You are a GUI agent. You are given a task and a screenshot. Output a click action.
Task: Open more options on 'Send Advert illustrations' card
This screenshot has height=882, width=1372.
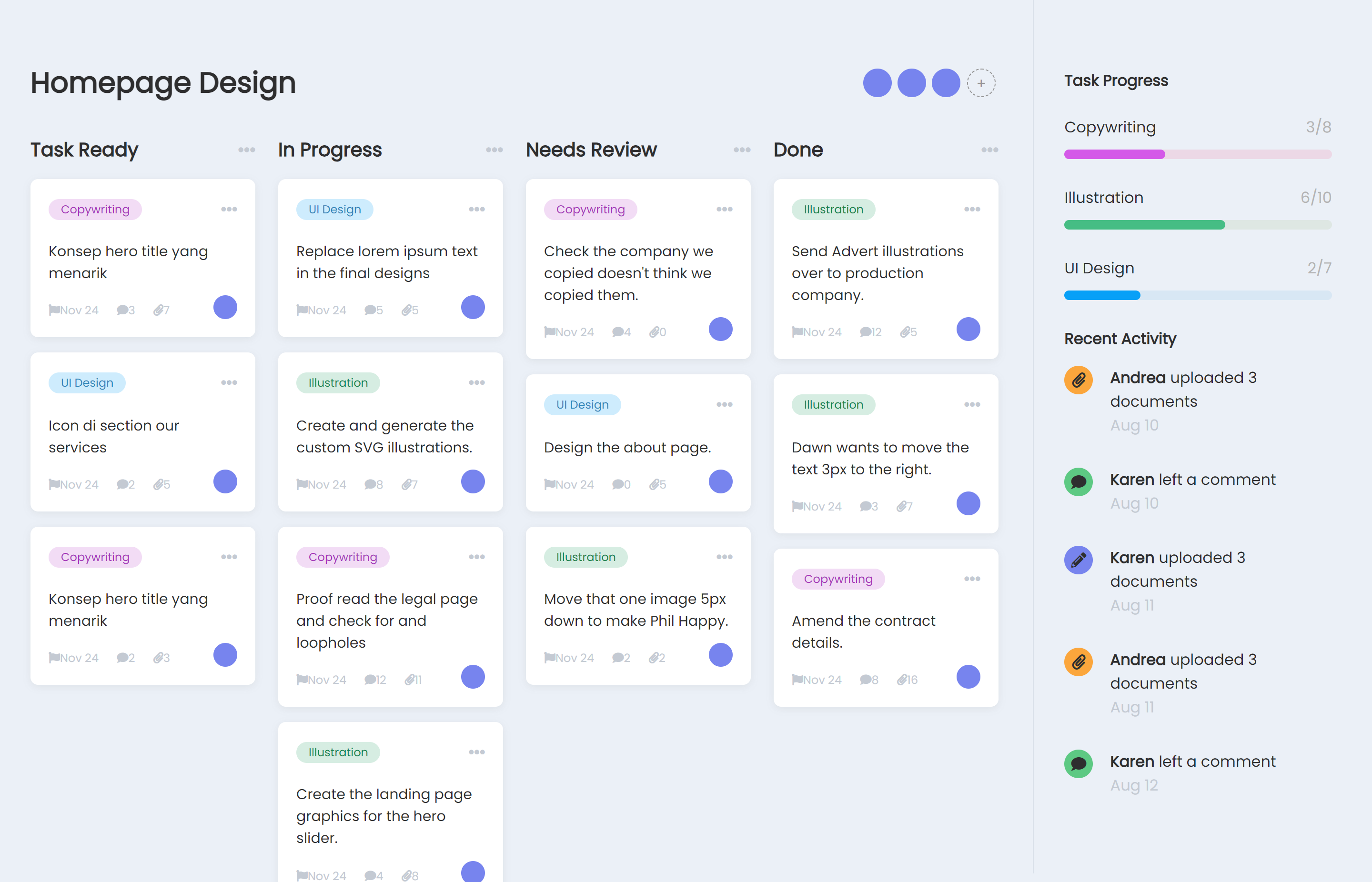[x=971, y=210]
